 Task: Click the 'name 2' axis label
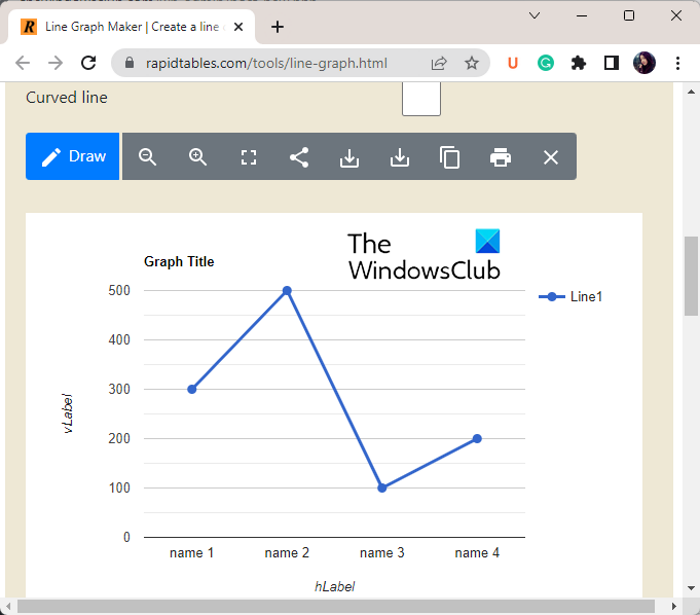click(x=287, y=553)
